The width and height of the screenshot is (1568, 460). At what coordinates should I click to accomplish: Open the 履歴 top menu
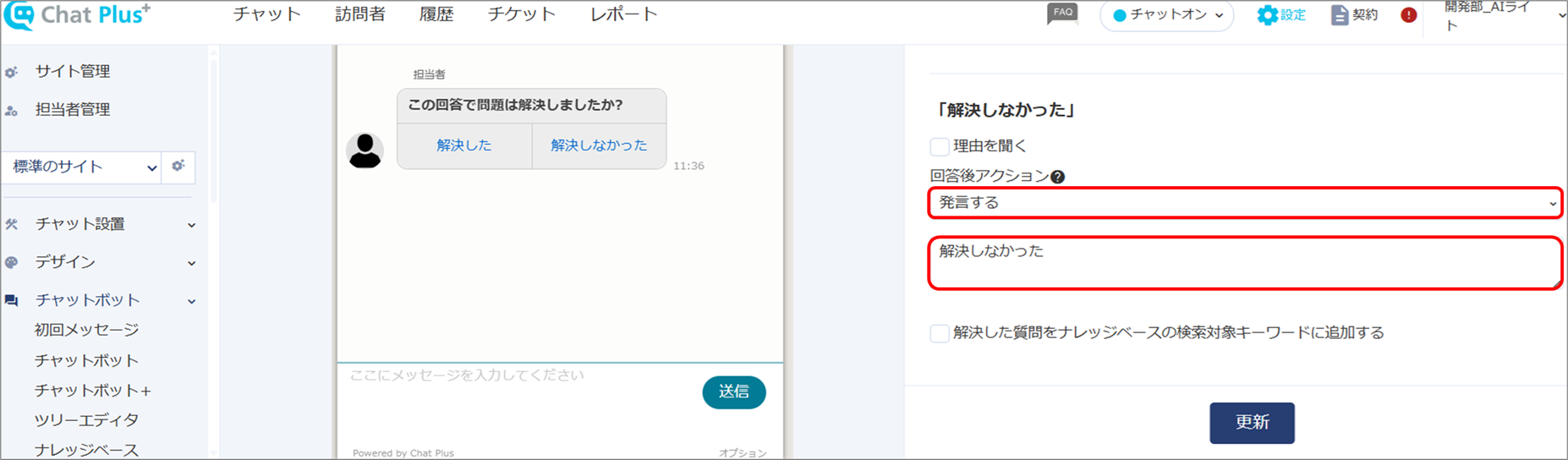[x=436, y=14]
